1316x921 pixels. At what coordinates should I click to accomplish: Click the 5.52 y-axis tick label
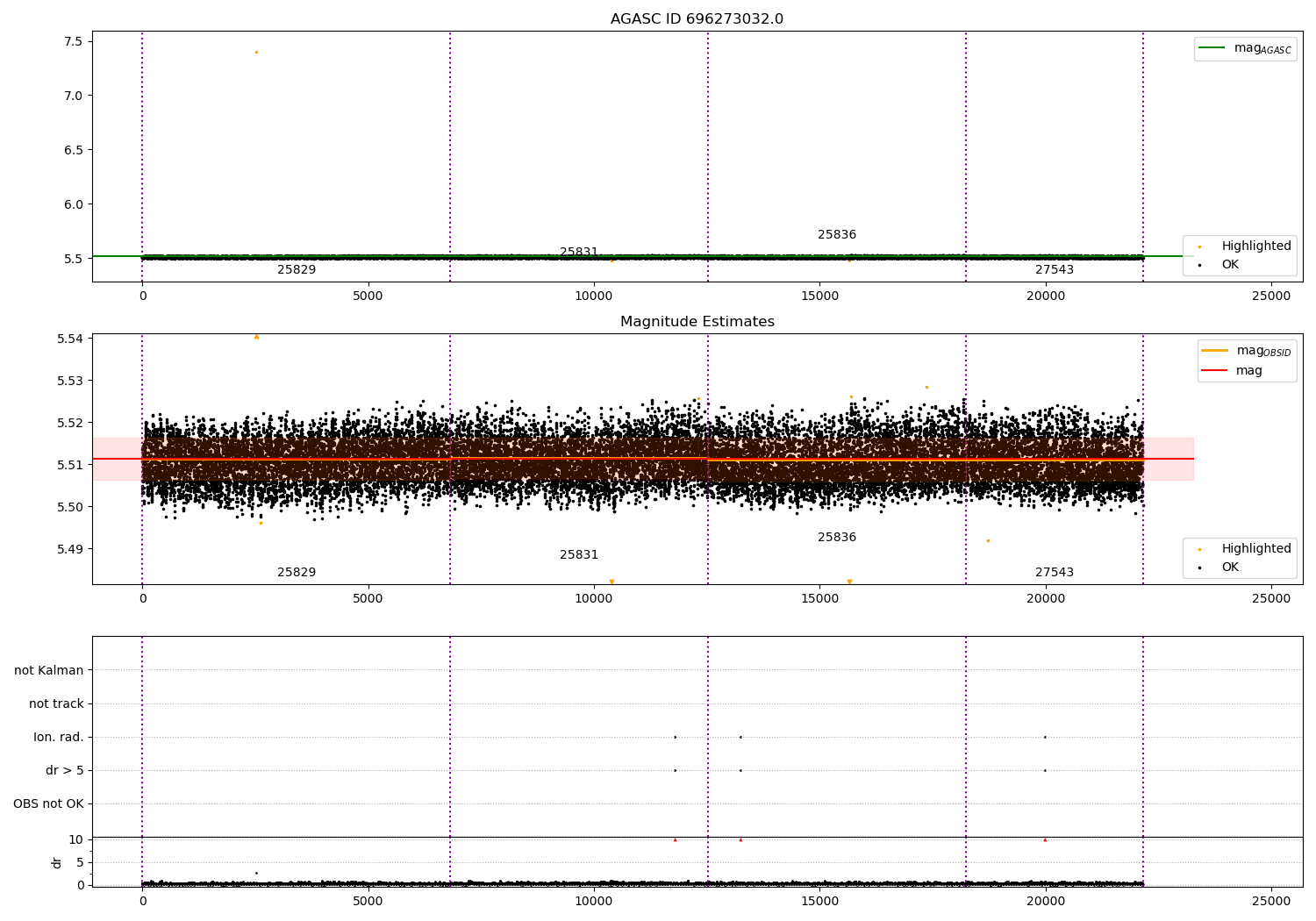pos(70,423)
